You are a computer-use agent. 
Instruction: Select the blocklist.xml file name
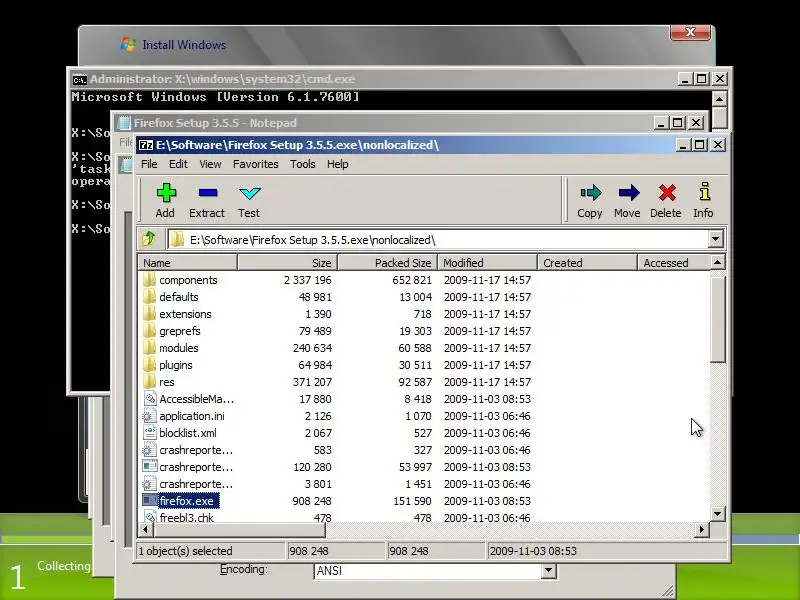pyautogui.click(x=188, y=433)
